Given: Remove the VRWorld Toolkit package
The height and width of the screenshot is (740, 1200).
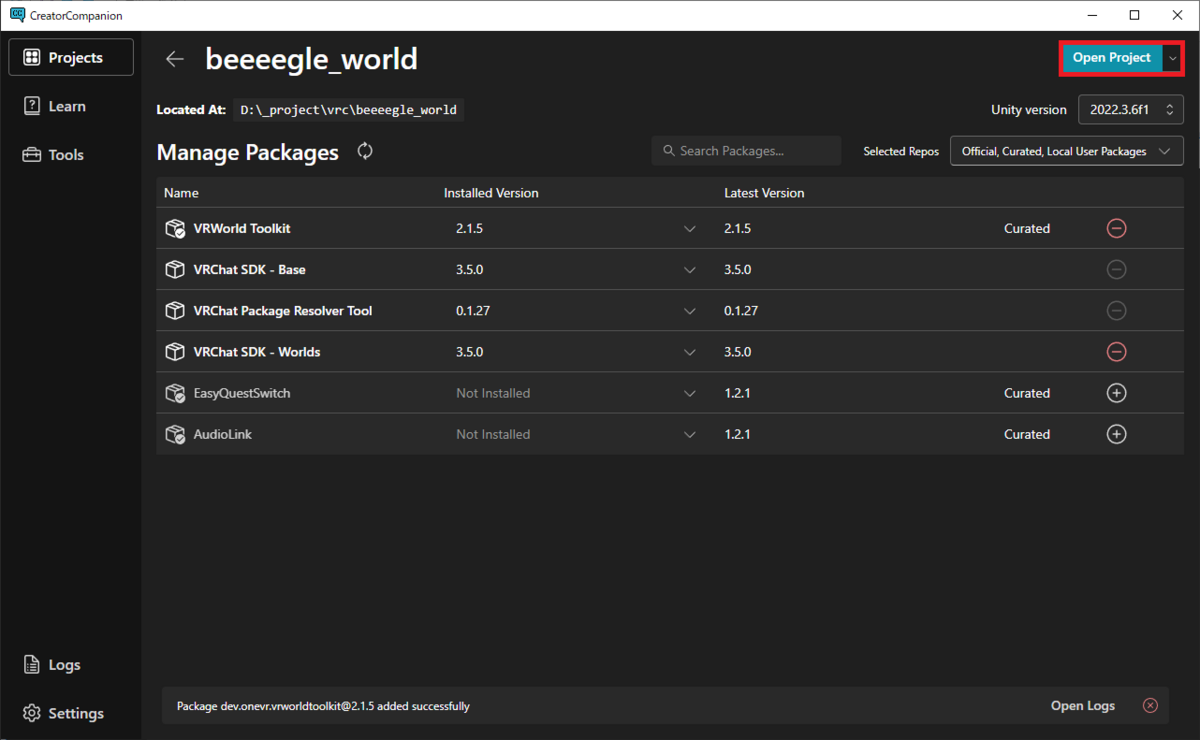Looking at the screenshot, I should 1117,228.
